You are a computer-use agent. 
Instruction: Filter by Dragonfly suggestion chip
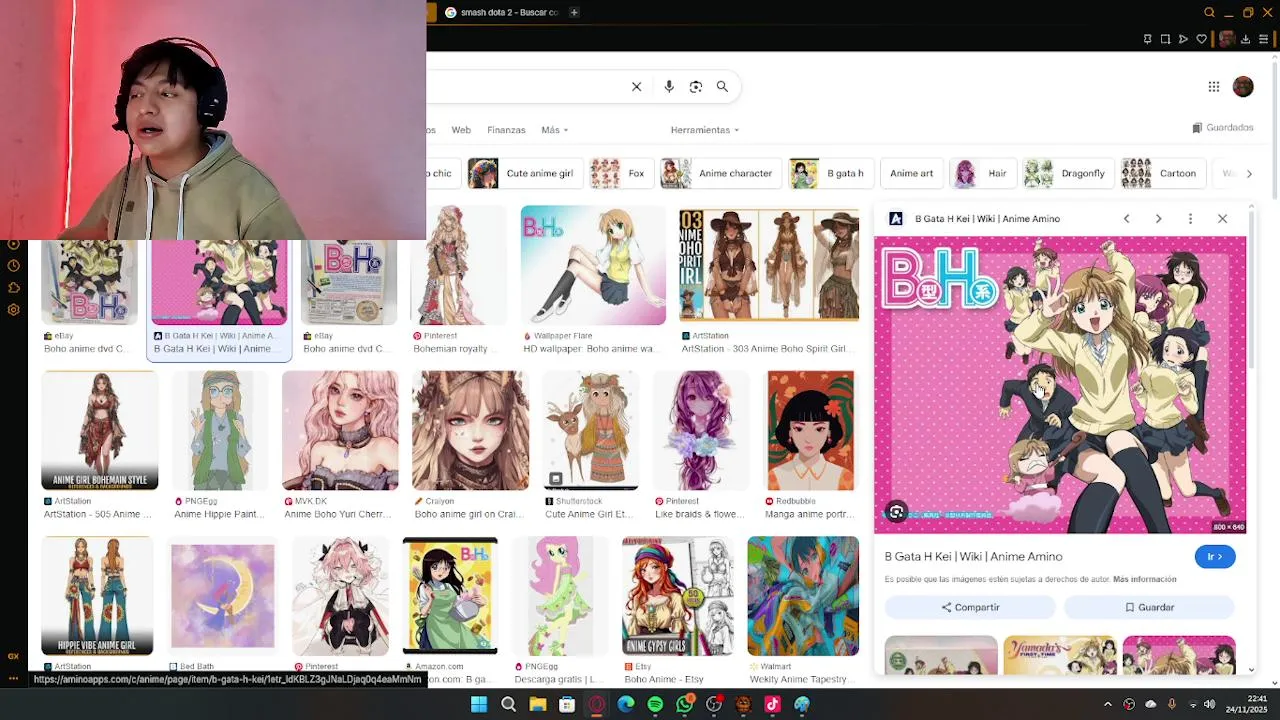click(x=1066, y=173)
